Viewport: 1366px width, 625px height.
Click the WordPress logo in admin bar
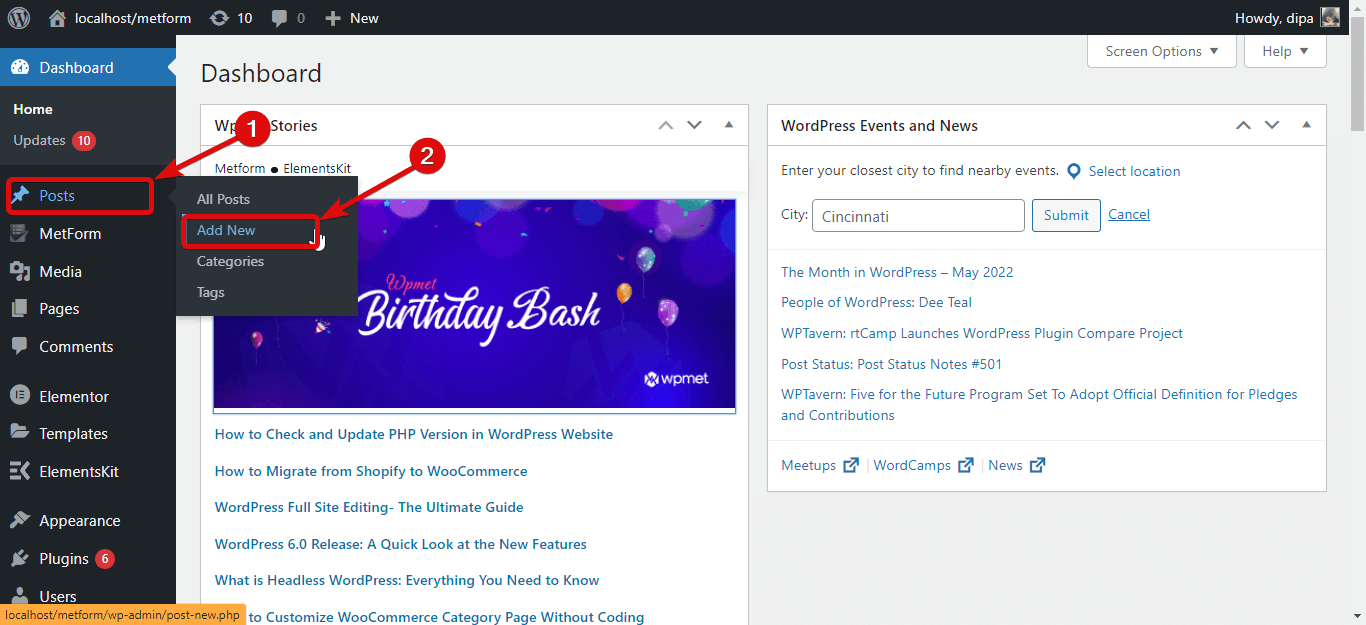(20, 18)
